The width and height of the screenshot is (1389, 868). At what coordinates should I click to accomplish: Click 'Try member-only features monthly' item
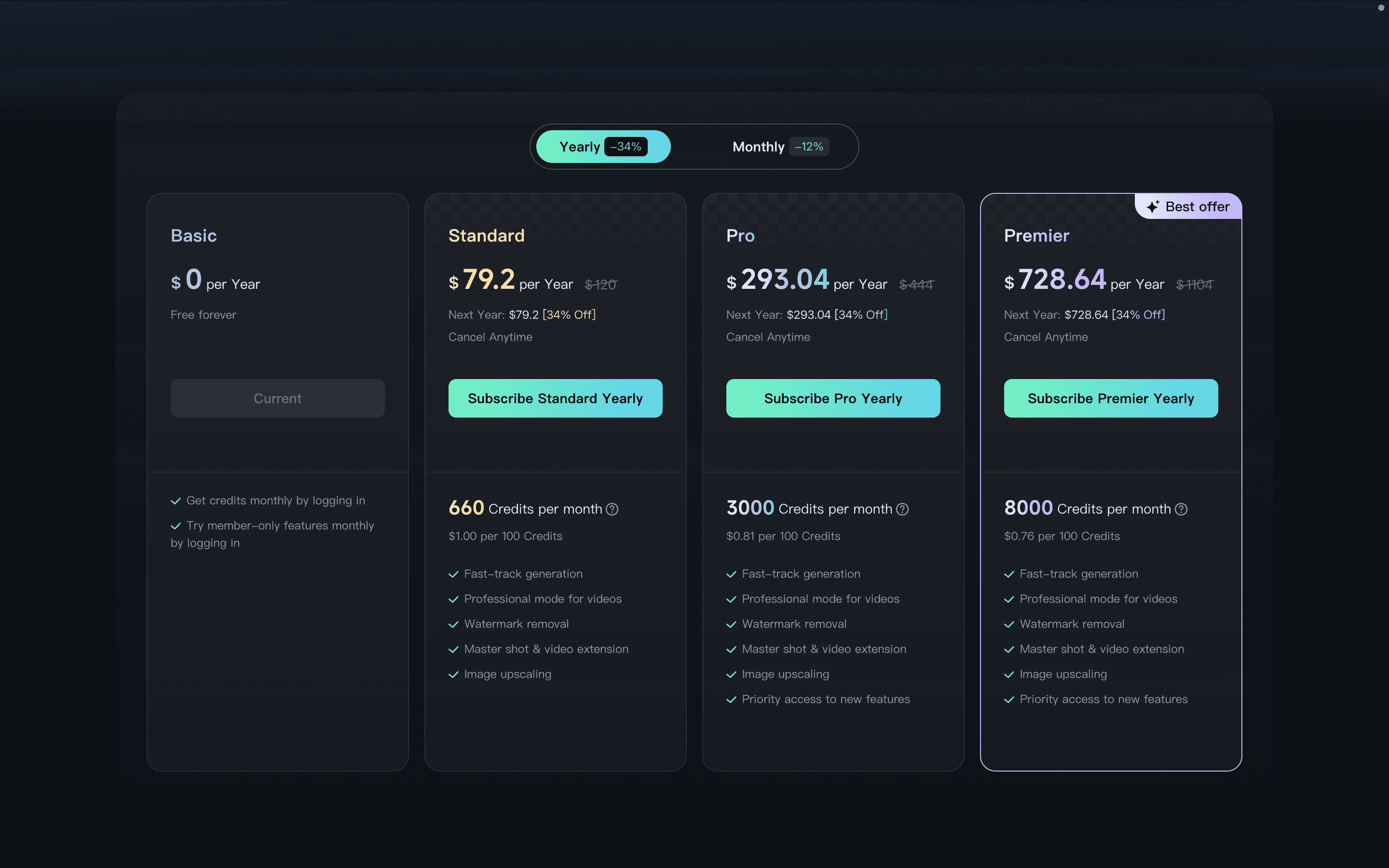click(272, 534)
